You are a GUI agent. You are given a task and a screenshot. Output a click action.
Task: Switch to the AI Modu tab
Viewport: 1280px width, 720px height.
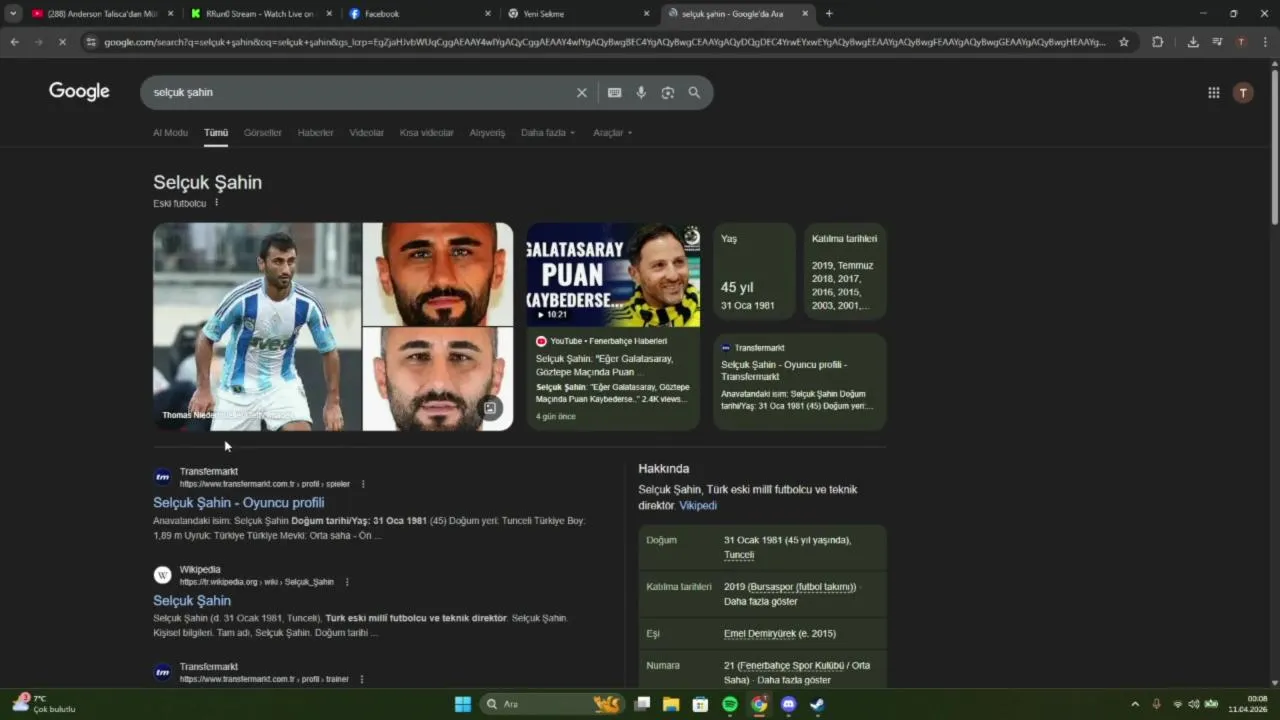point(170,133)
